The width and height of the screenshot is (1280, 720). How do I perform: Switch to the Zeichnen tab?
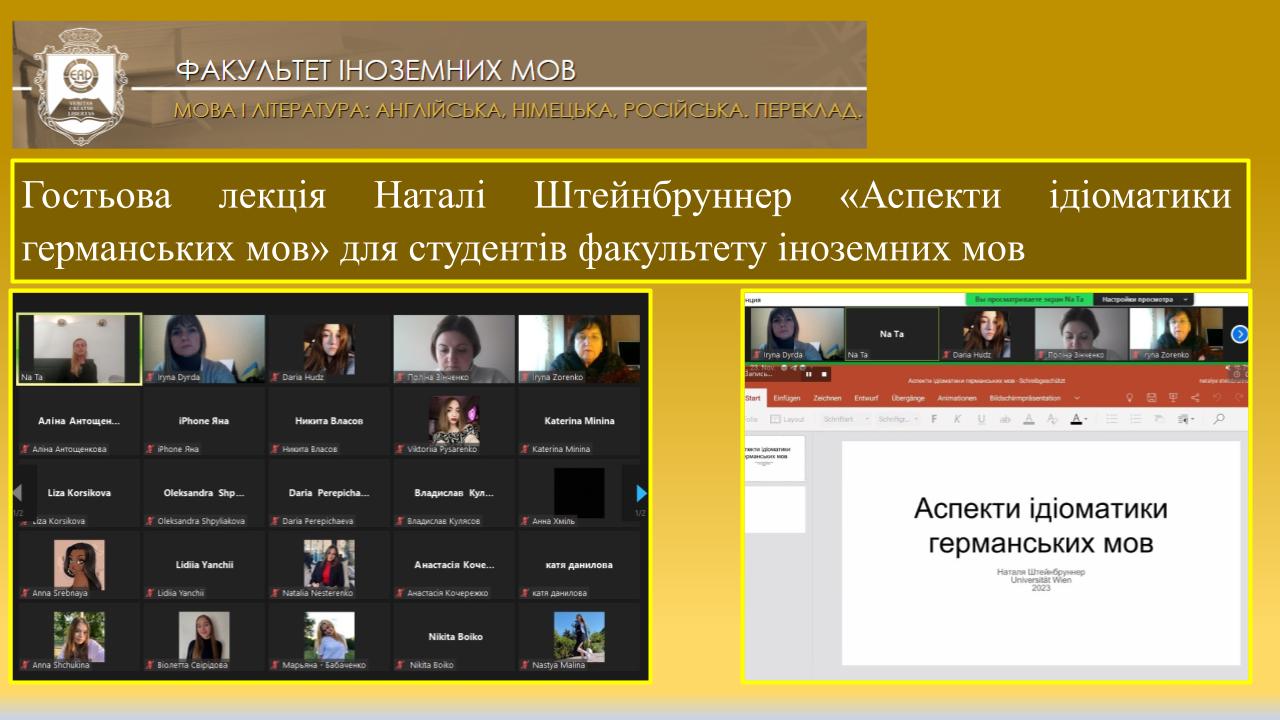827,398
